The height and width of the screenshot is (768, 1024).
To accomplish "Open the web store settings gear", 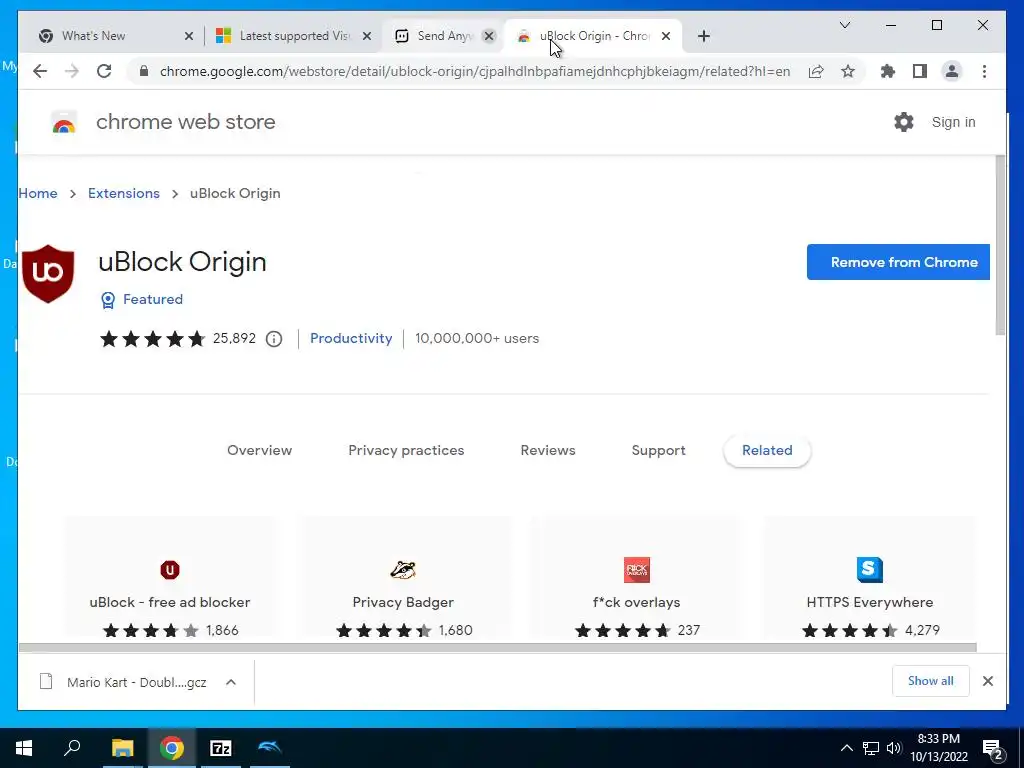I will [x=904, y=122].
